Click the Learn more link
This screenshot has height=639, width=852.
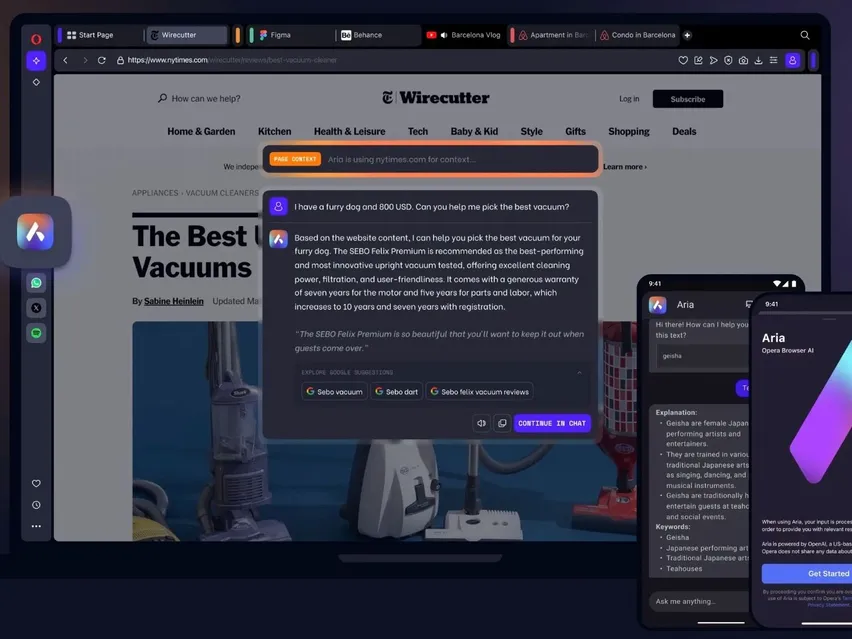pyautogui.click(x=625, y=167)
